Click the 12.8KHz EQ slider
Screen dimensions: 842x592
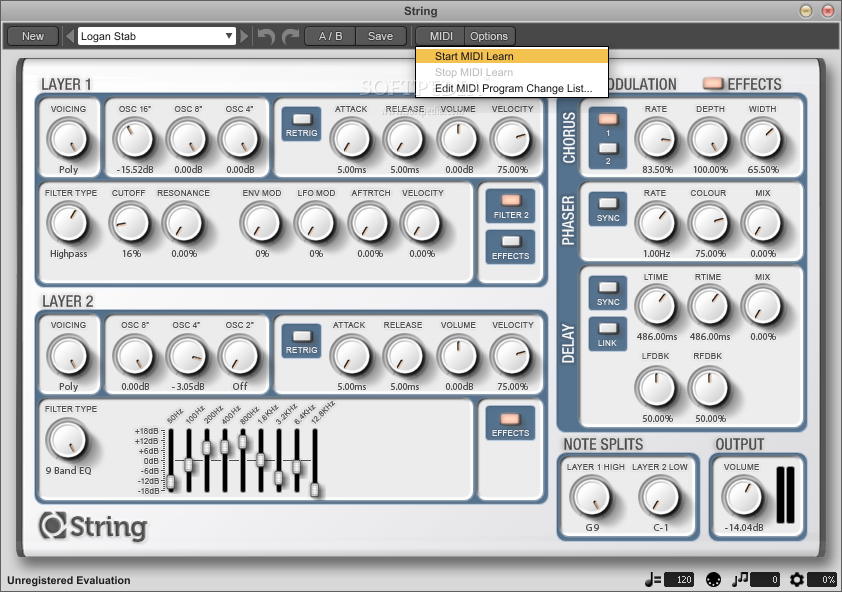(315, 460)
